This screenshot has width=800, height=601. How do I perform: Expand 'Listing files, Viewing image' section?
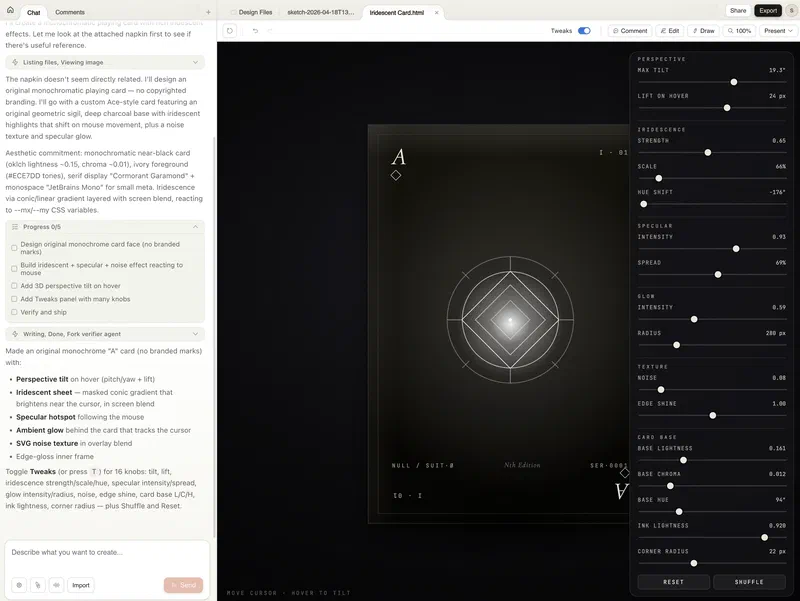(x=105, y=62)
